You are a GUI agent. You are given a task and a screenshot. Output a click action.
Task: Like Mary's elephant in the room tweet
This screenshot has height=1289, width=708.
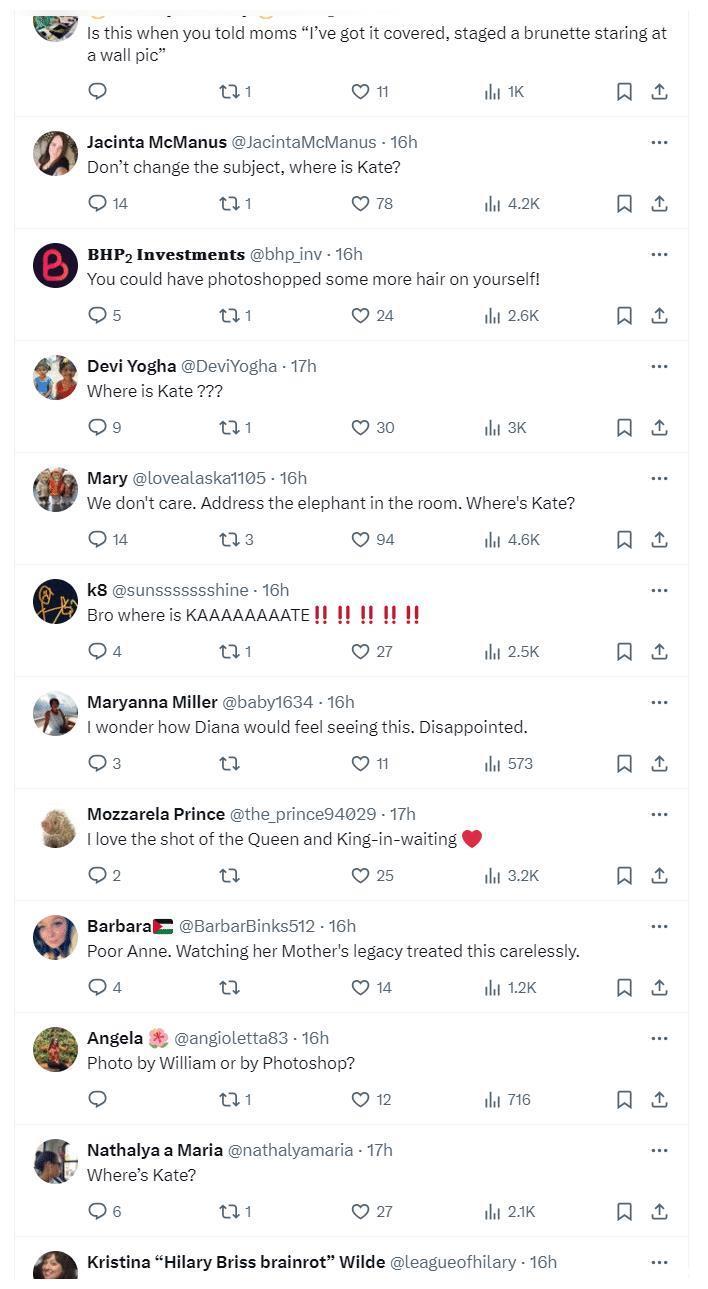361,540
